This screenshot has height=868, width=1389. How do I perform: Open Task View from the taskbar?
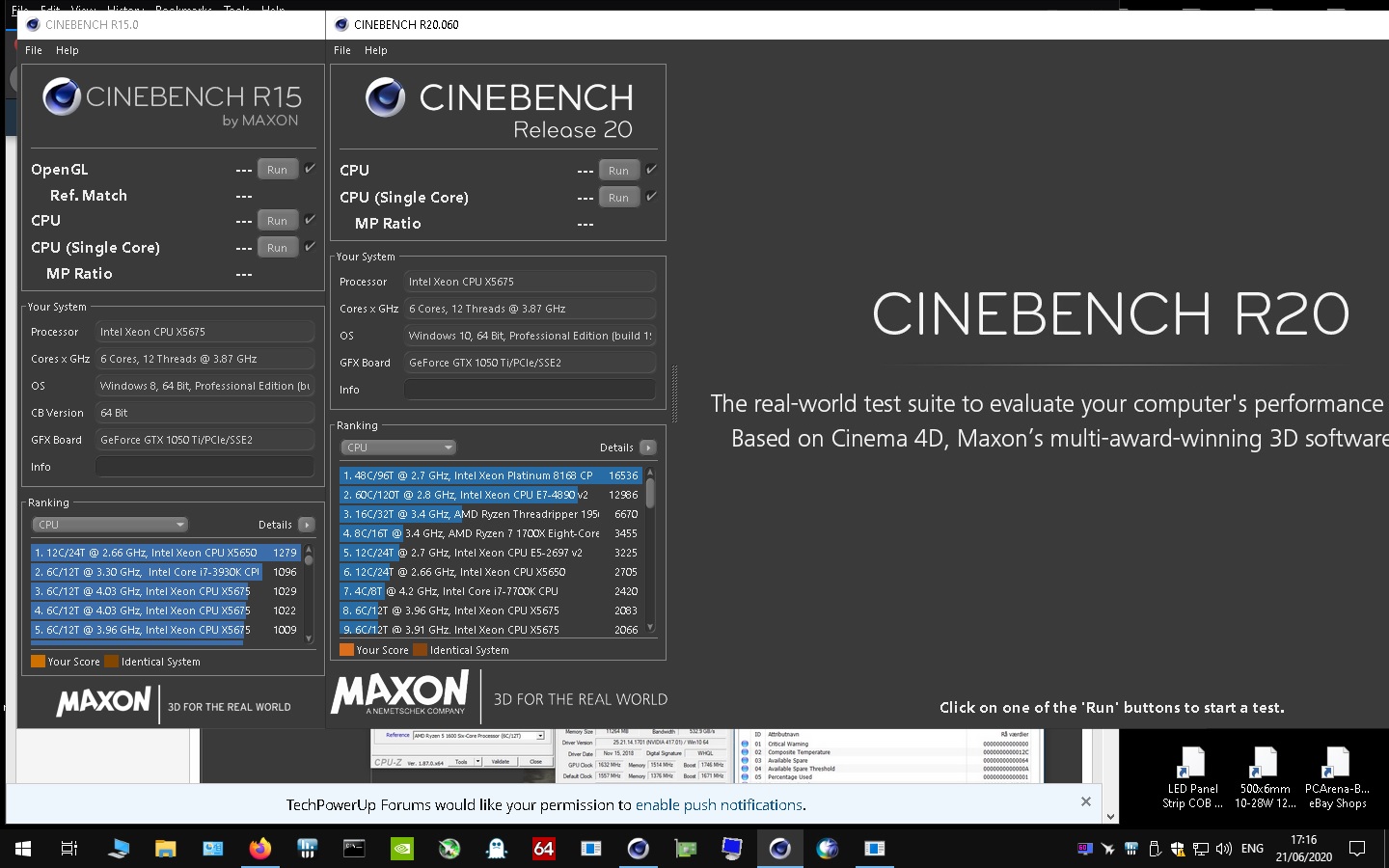click(69, 849)
